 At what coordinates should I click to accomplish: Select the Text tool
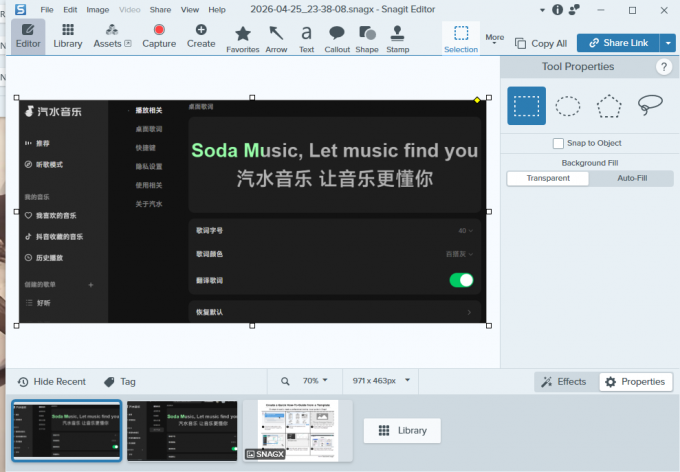[x=306, y=39]
